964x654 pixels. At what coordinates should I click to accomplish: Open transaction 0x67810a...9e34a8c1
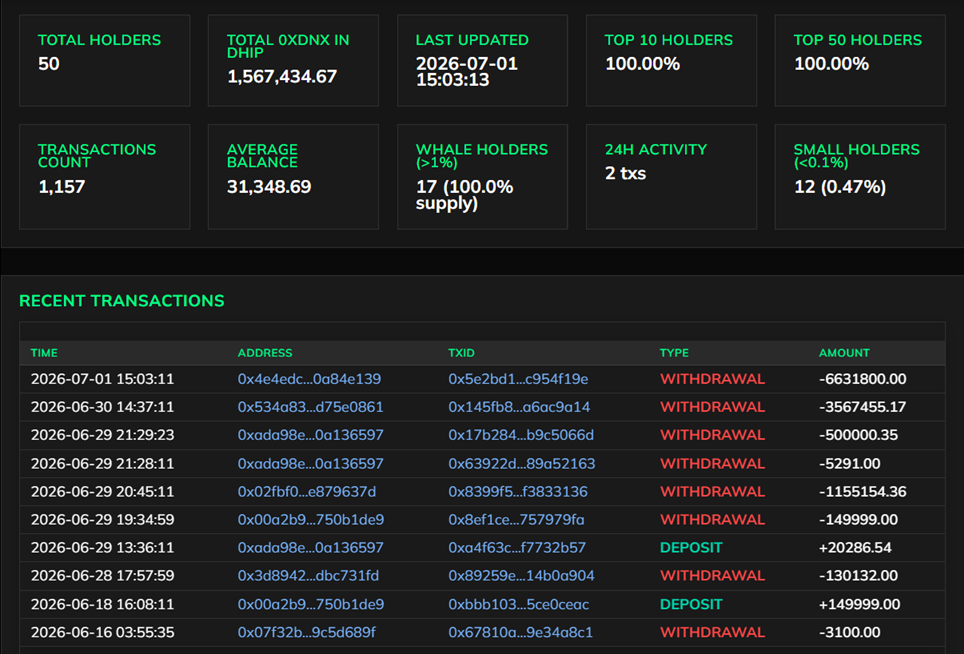coord(521,632)
